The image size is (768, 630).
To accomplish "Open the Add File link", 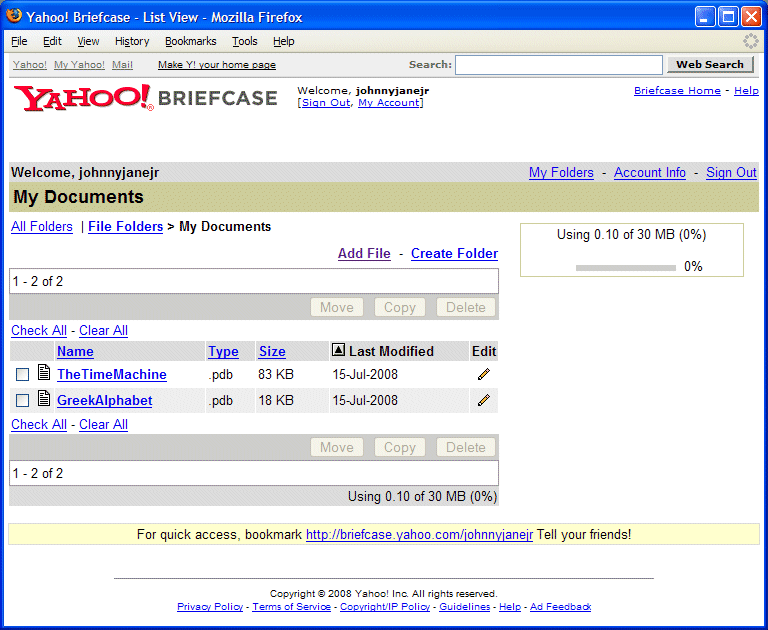I will (x=364, y=253).
